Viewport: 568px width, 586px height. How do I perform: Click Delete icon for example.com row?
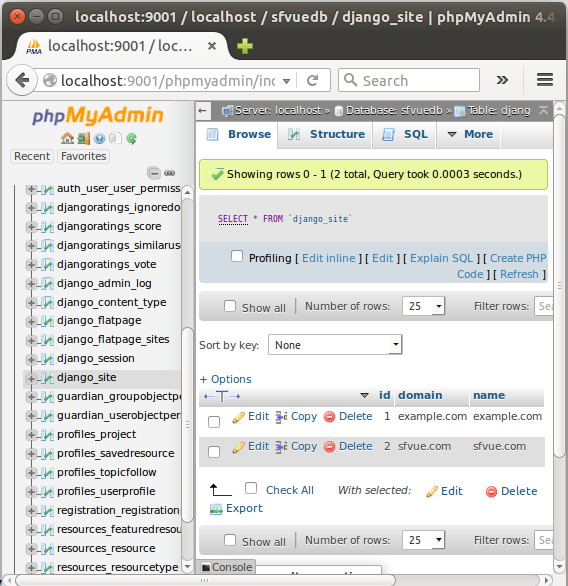(329, 417)
